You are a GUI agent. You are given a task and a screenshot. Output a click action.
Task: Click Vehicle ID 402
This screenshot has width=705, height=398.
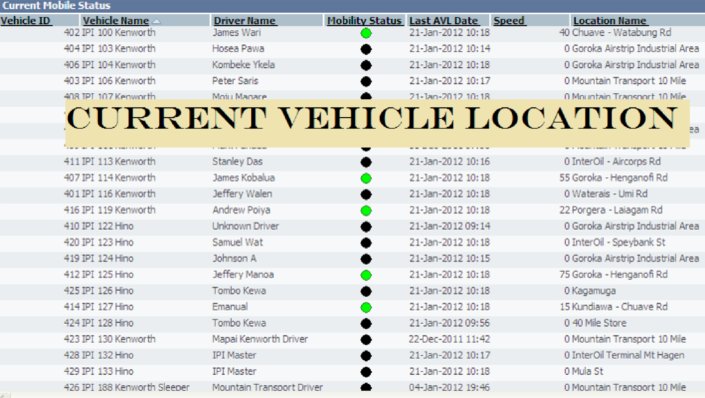pyautogui.click(x=71, y=32)
